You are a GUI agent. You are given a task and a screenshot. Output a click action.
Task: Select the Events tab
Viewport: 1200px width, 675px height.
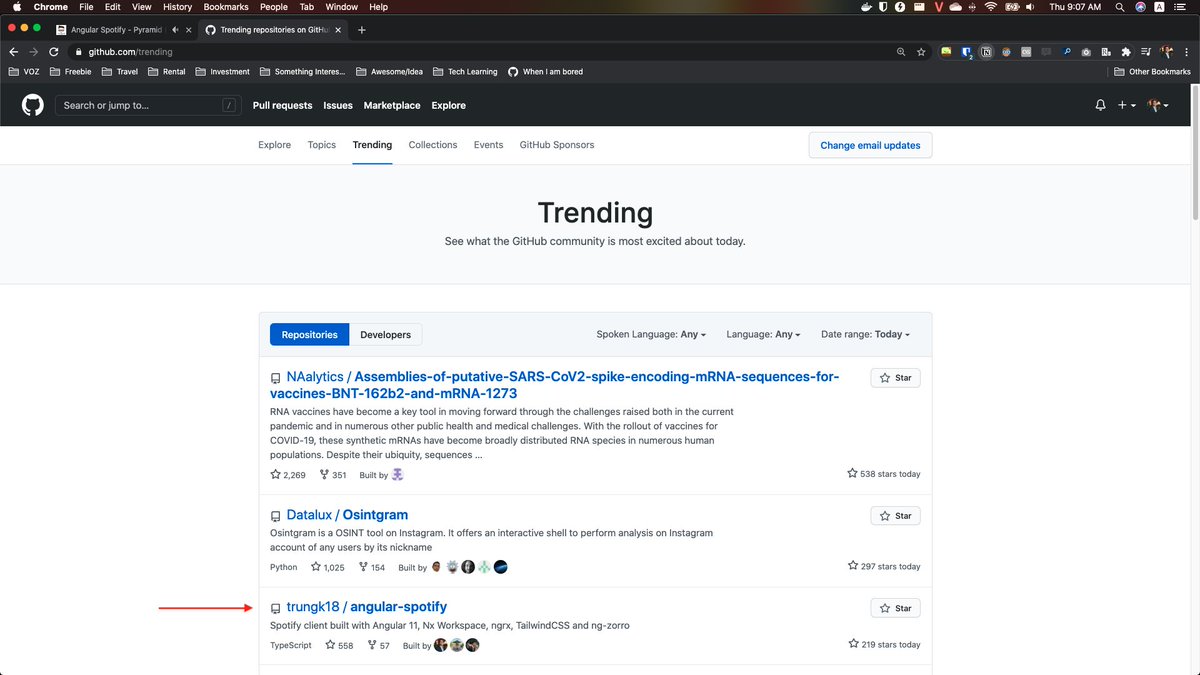pyautogui.click(x=488, y=145)
